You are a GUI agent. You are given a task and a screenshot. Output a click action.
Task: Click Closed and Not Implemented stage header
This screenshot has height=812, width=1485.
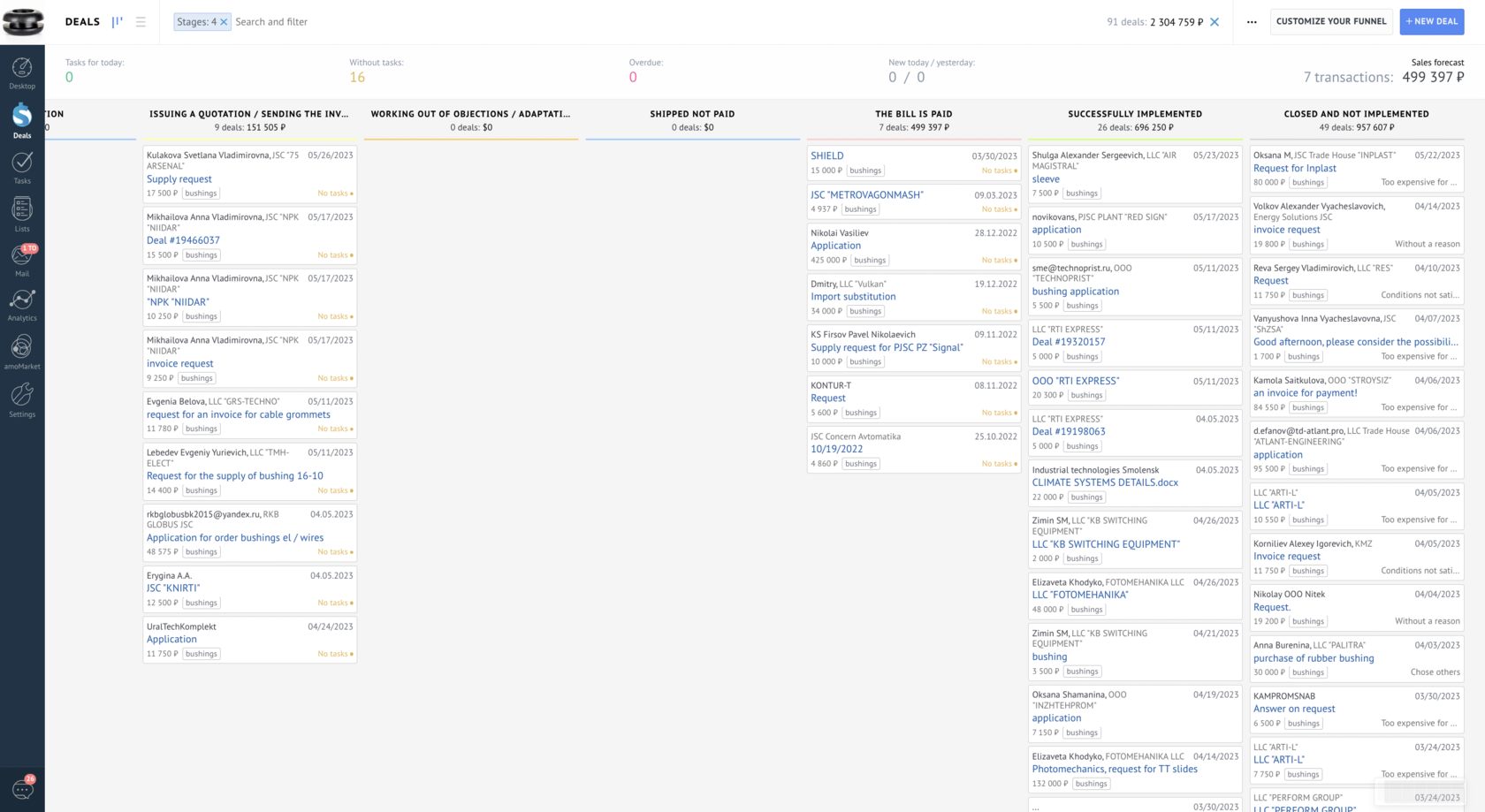pyautogui.click(x=1356, y=114)
